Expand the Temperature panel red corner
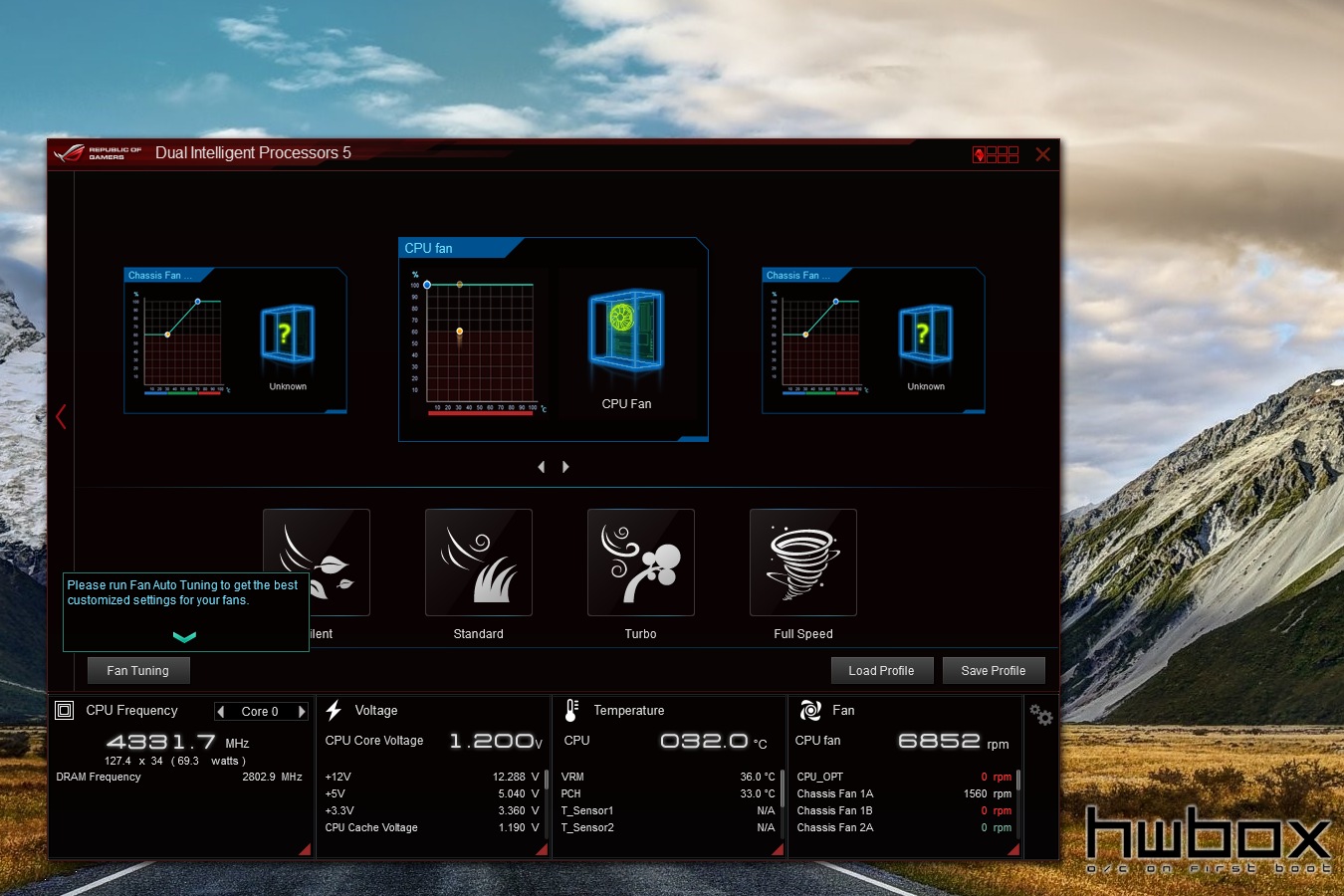Screen dimensions: 1344x896 tap(779, 849)
